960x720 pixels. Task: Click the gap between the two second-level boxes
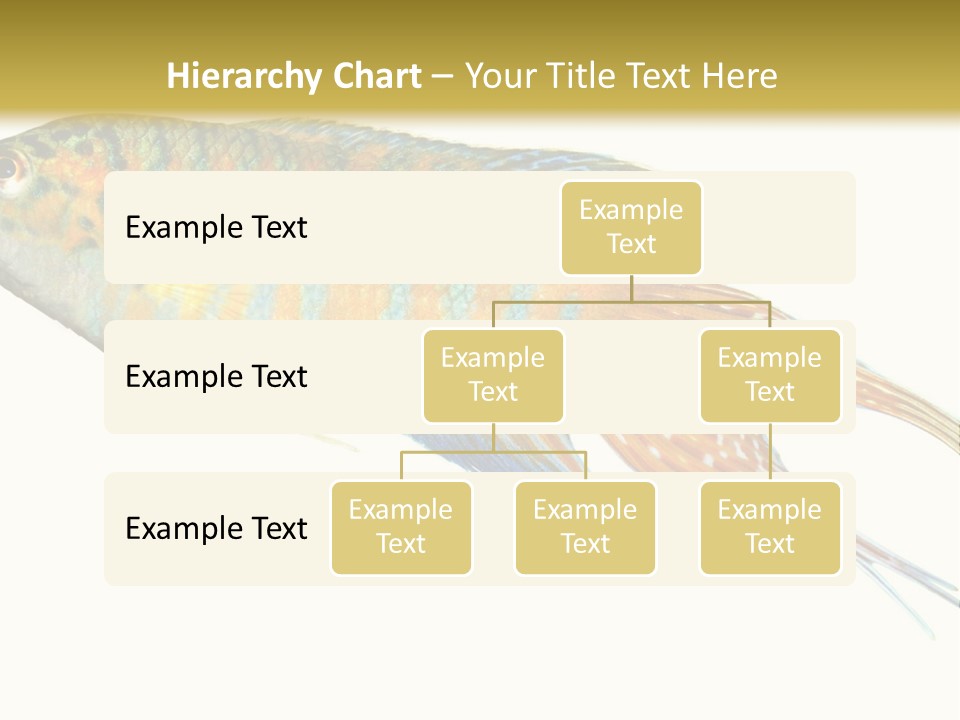pyautogui.click(x=631, y=376)
